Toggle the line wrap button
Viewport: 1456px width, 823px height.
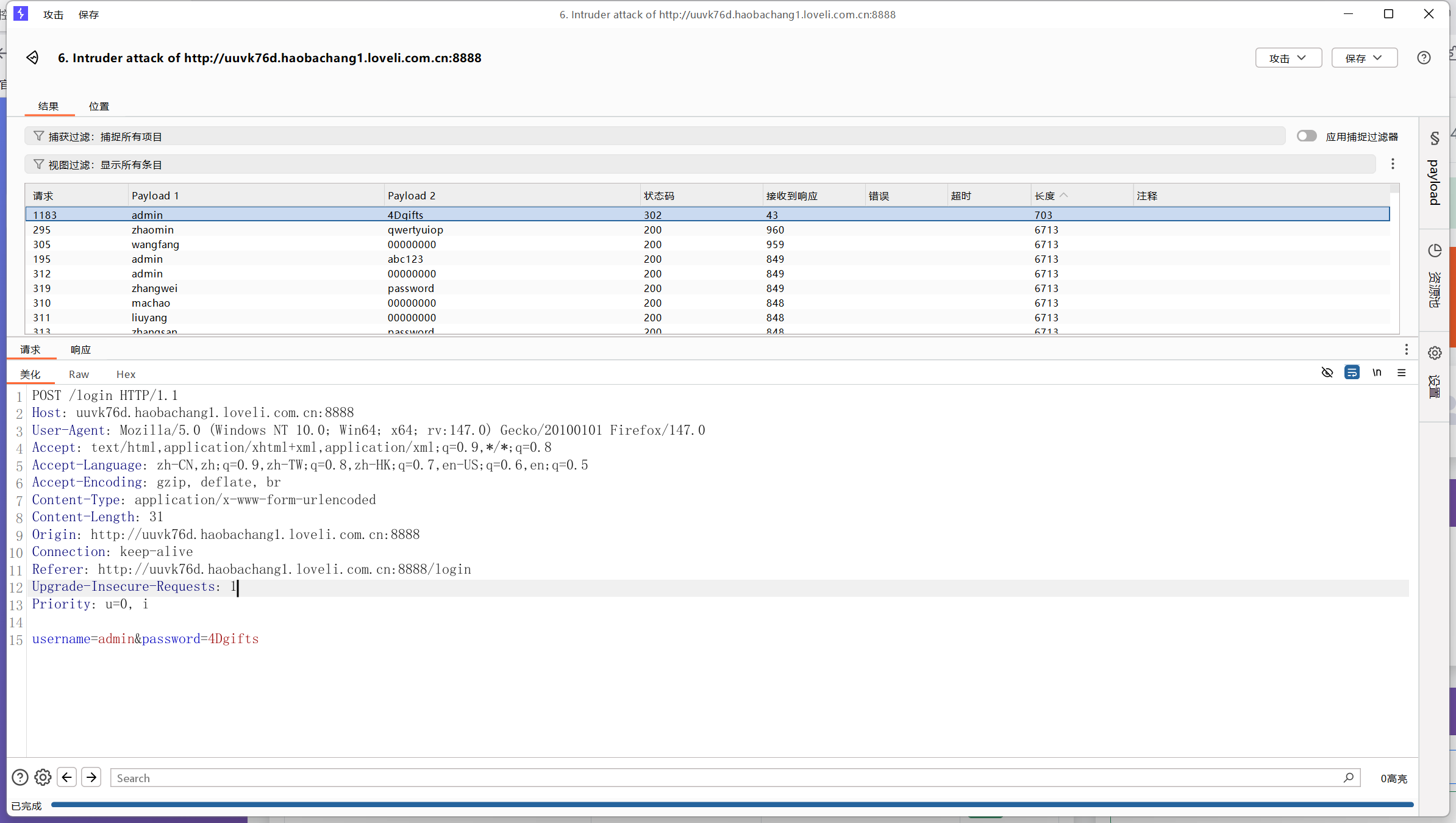(x=1352, y=372)
